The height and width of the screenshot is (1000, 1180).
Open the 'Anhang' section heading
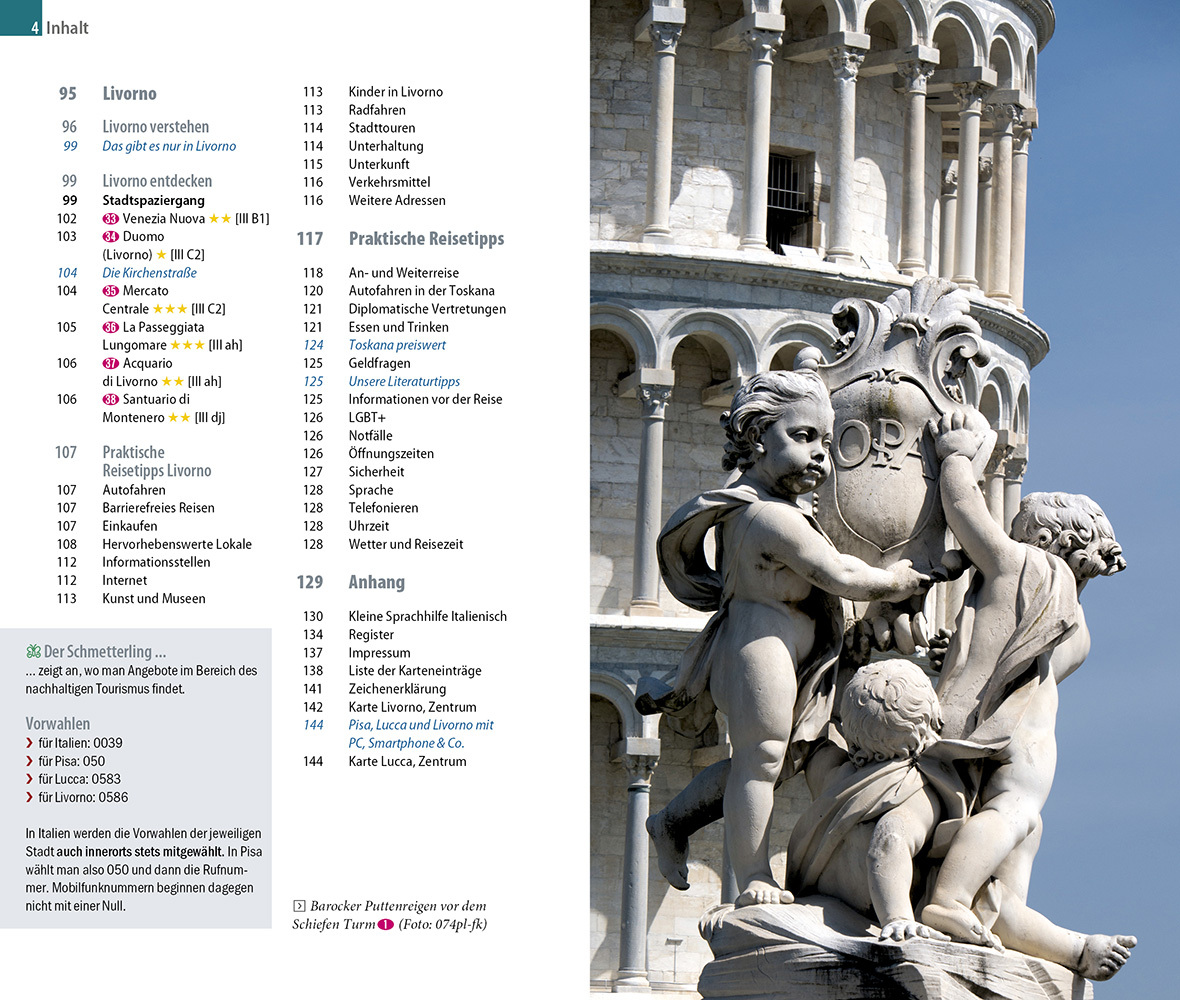(x=376, y=582)
